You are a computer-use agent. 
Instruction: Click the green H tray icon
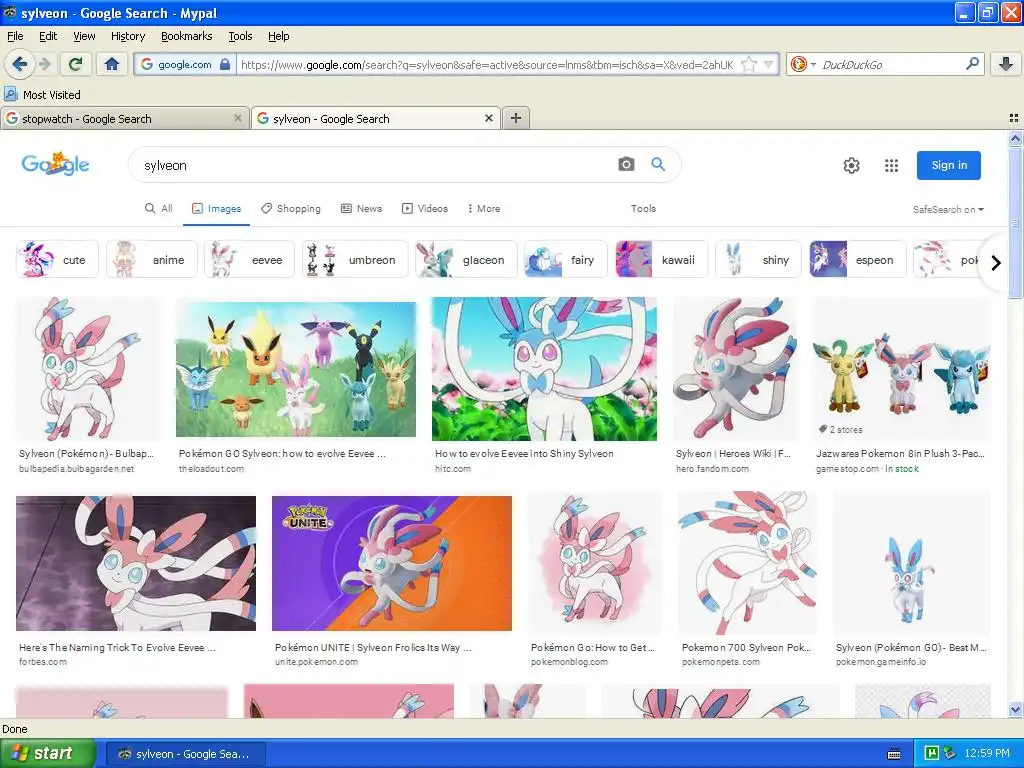[932, 754]
